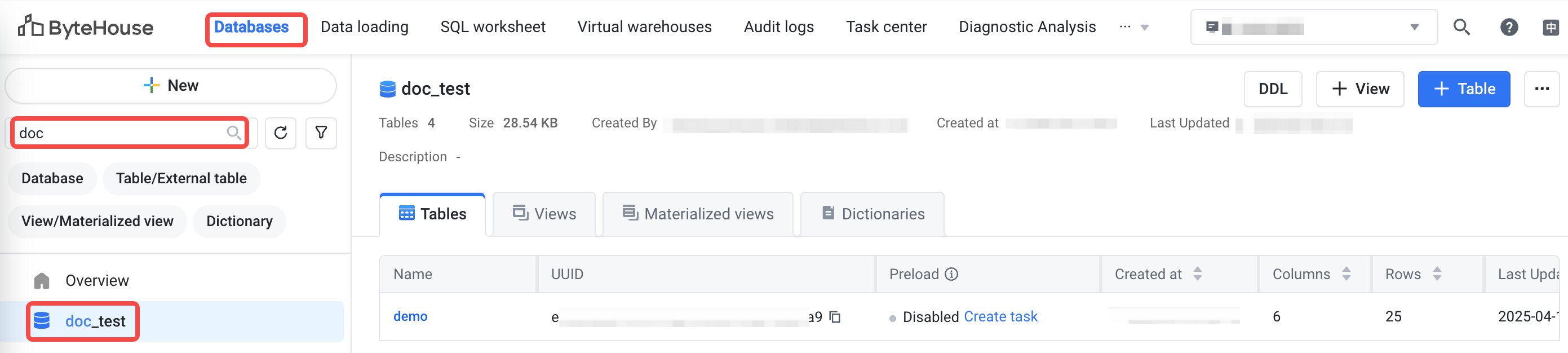Toggle the Dictionary filter chip
This screenshot has width=1568, height=353.
pyautogui.click(x=239, y=221)
